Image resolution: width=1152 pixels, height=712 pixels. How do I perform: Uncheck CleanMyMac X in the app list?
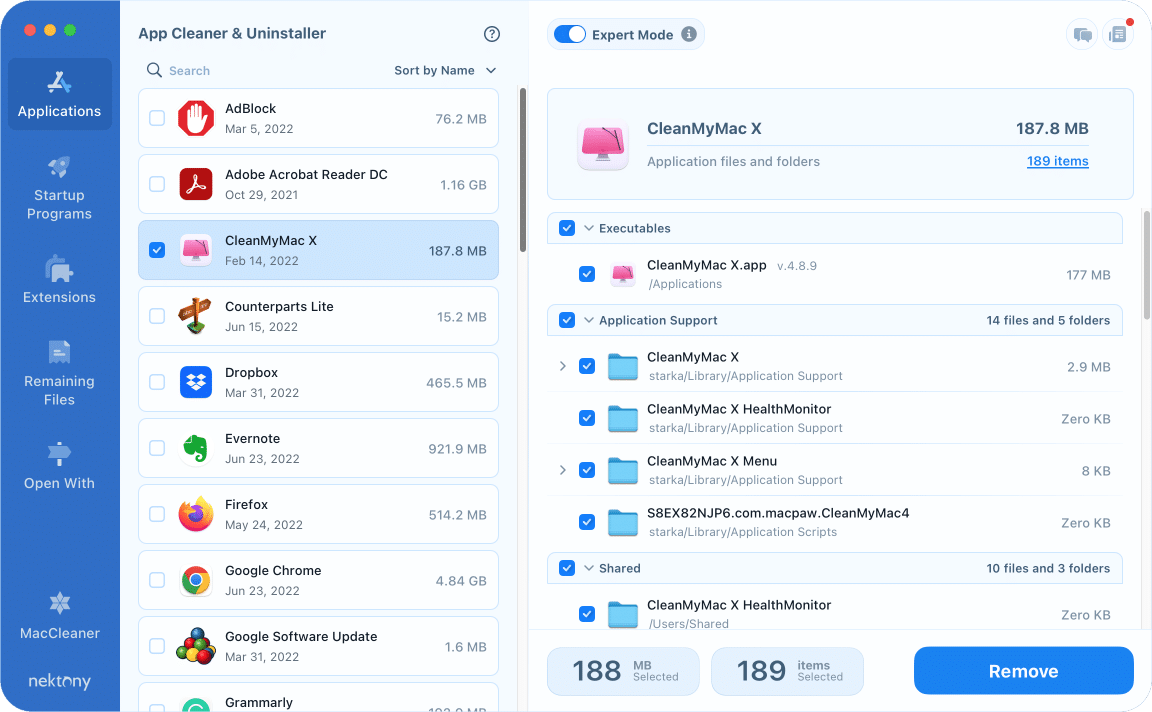157,251
